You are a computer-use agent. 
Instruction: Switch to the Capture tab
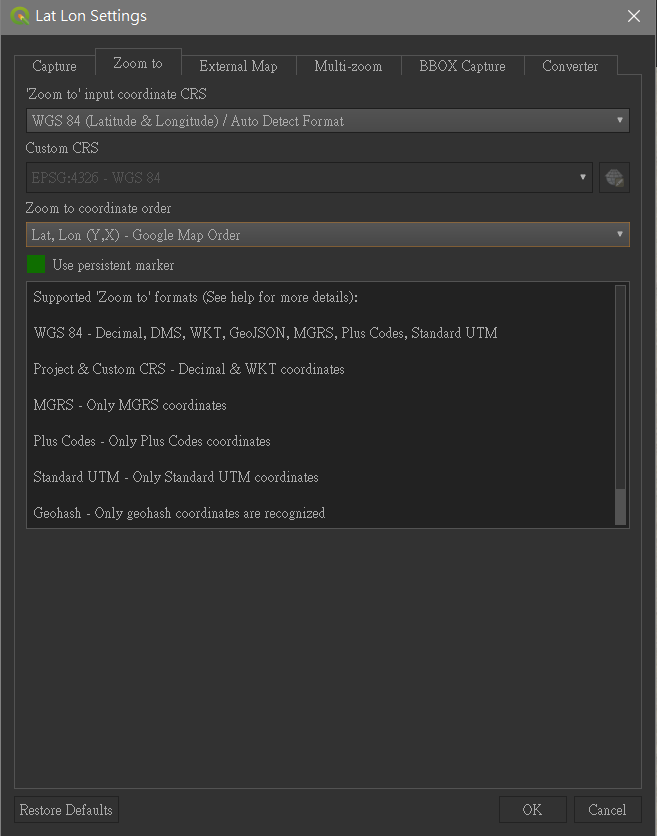pos(53,66)
